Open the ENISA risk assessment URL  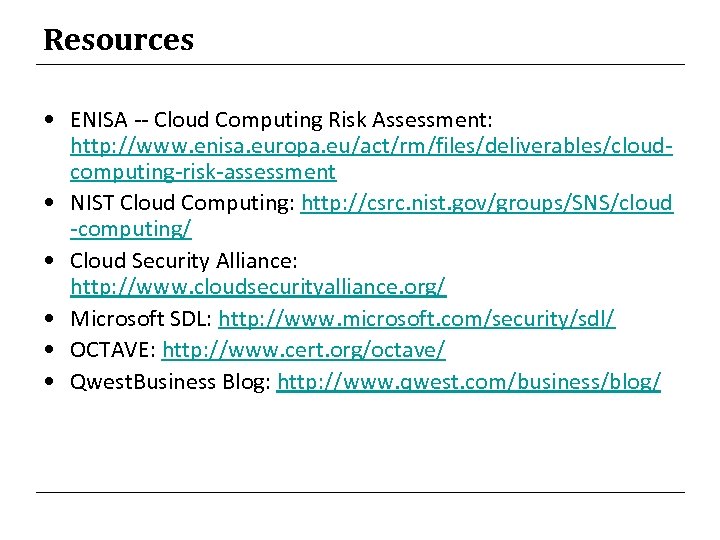370,148
